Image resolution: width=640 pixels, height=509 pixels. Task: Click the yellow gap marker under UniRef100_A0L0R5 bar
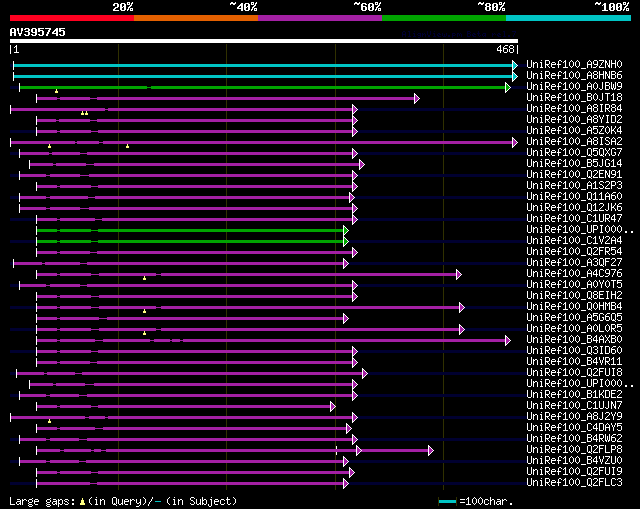pyautogui.click(x=144, y=333)
